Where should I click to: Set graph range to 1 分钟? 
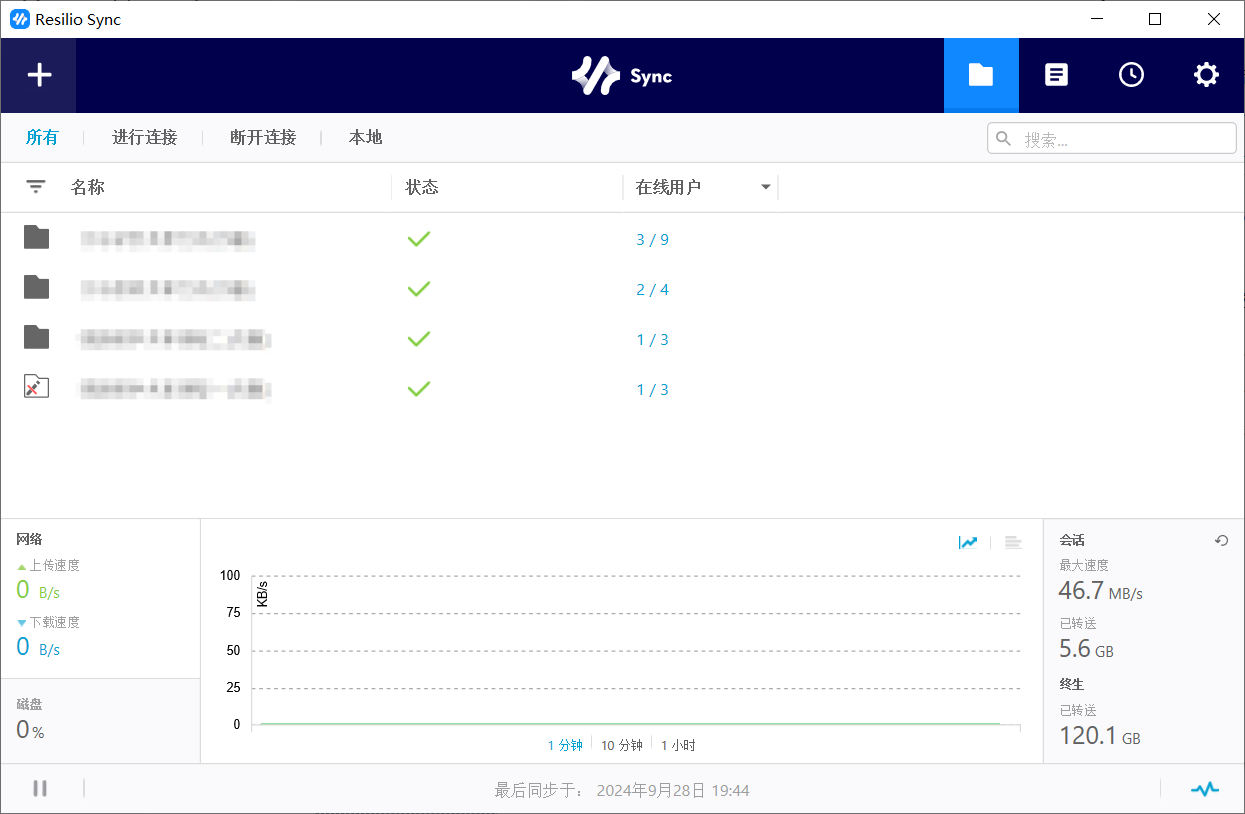click(565, 745)
